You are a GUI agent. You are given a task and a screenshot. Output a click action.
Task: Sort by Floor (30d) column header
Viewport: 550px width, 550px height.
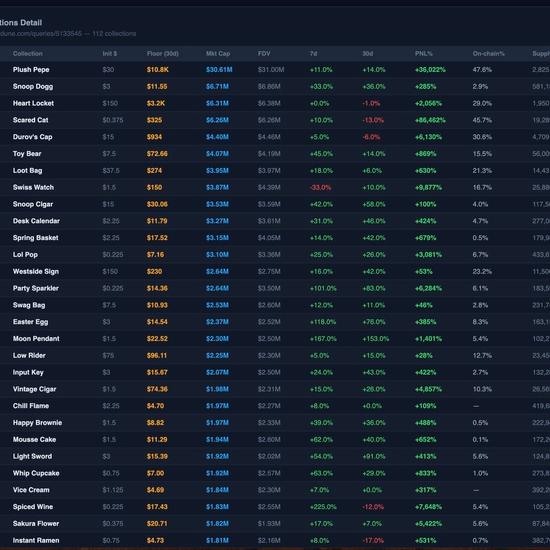163,54
